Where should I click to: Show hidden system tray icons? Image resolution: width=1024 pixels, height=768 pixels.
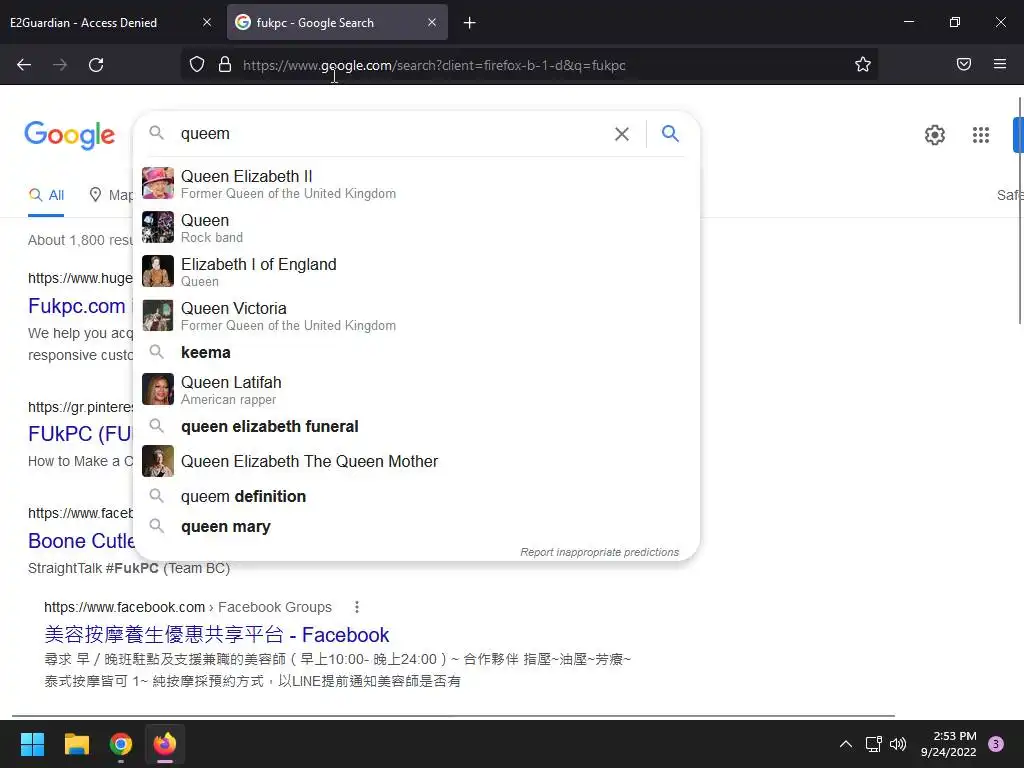coord(846,744)
